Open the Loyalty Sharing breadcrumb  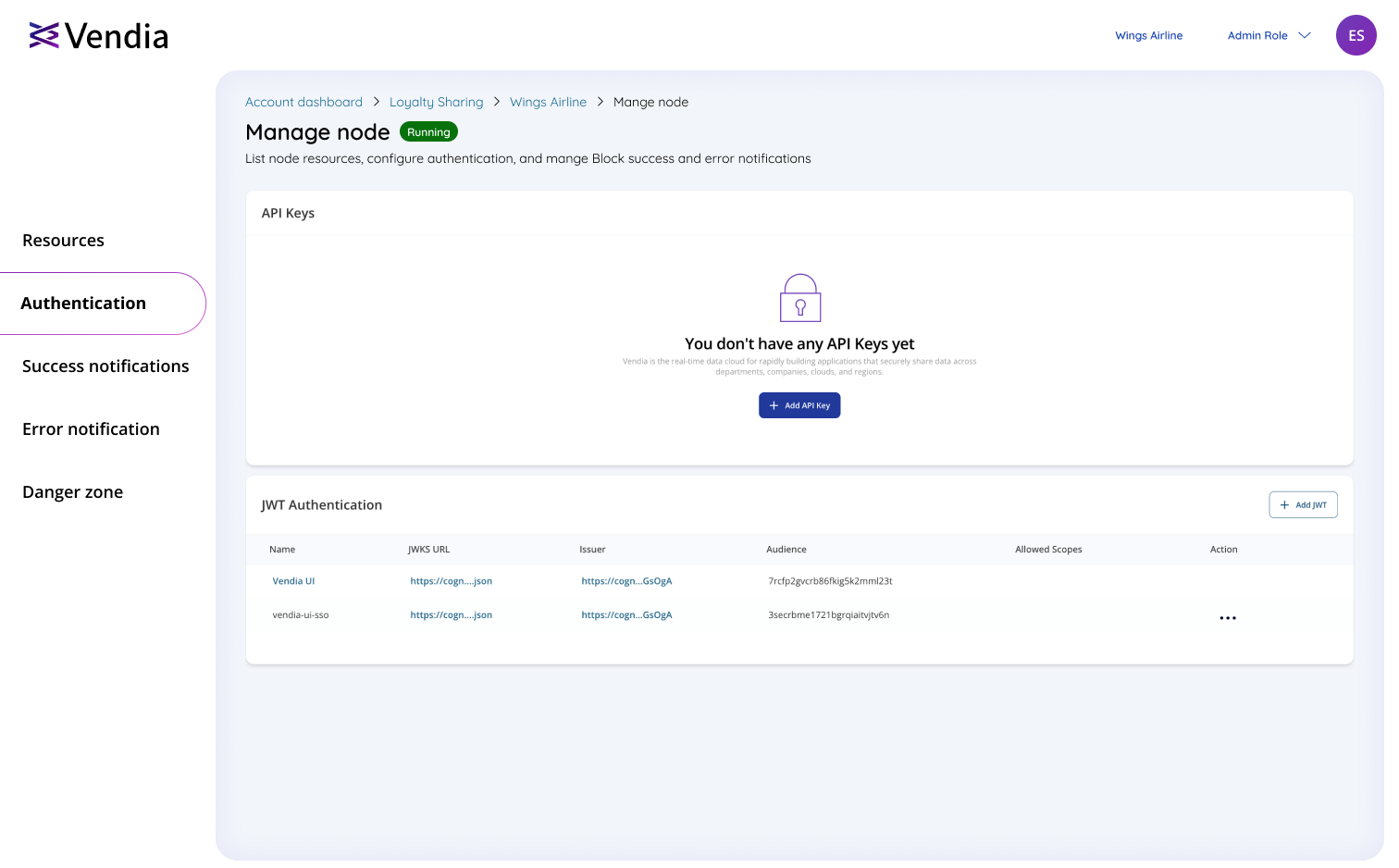click(x=436, y=102)
